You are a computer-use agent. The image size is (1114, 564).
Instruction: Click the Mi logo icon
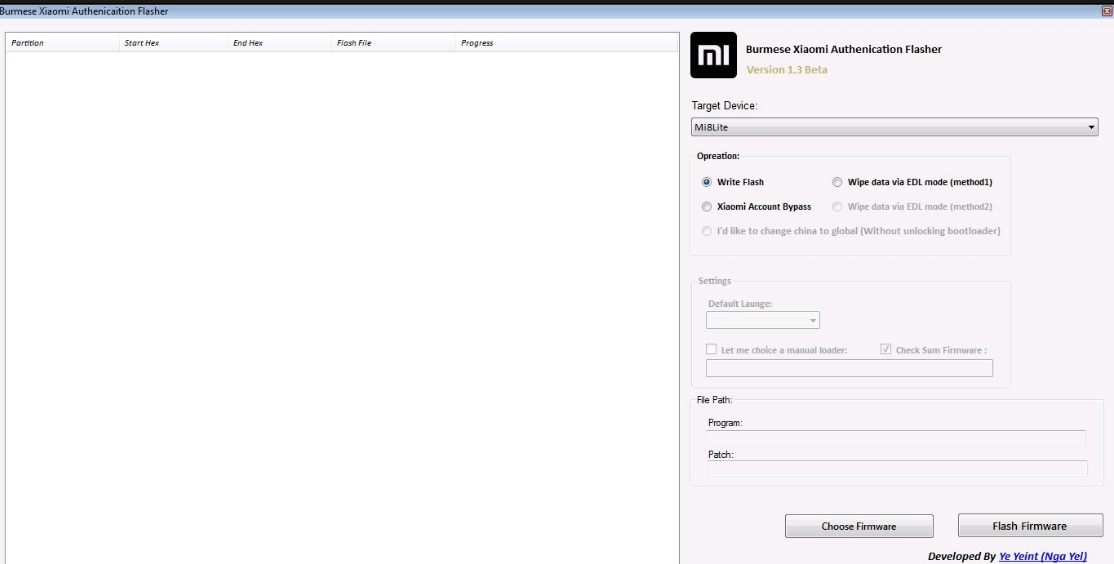[x=713, y=55]
